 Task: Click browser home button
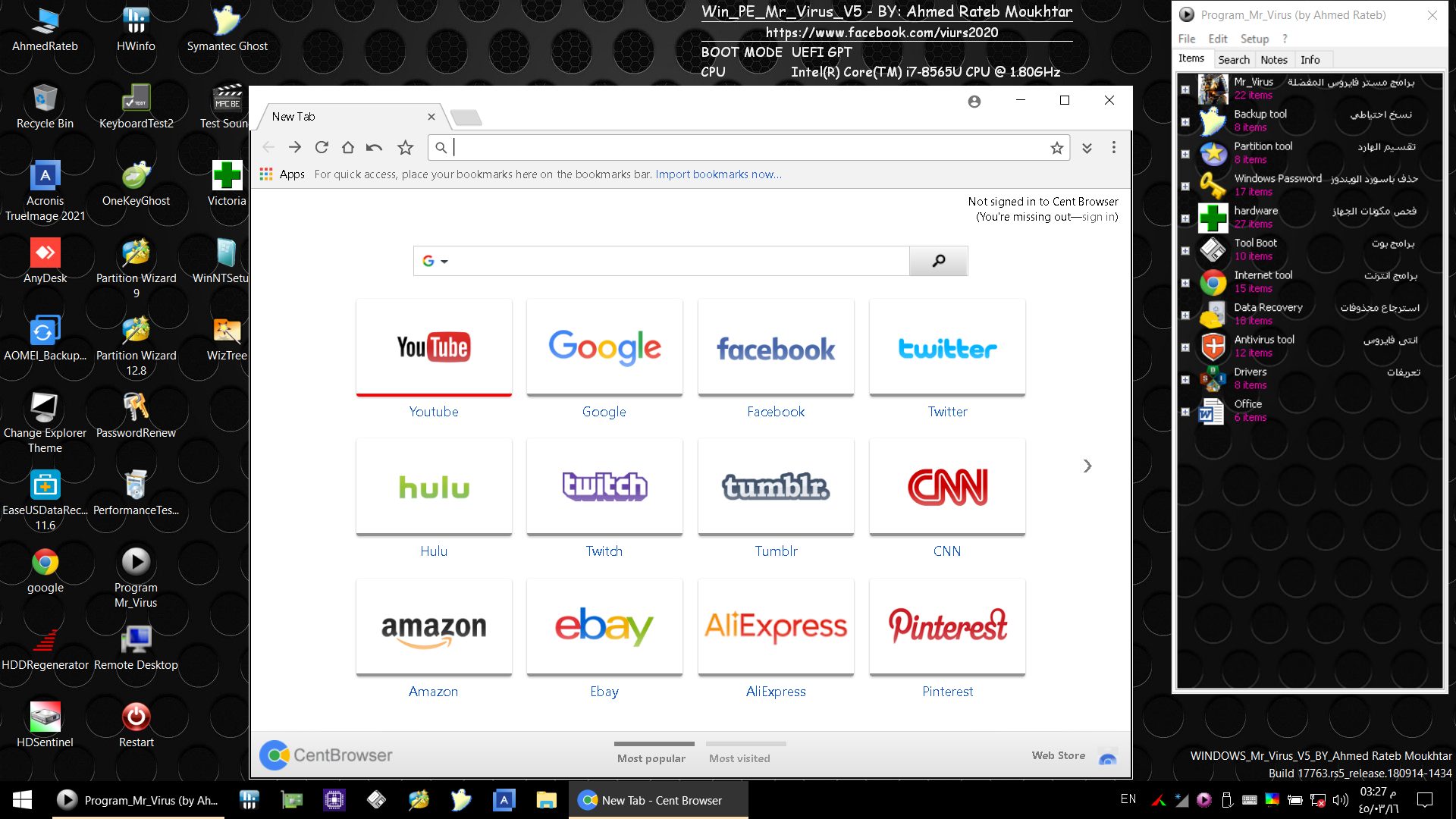(x=348, y=147)
